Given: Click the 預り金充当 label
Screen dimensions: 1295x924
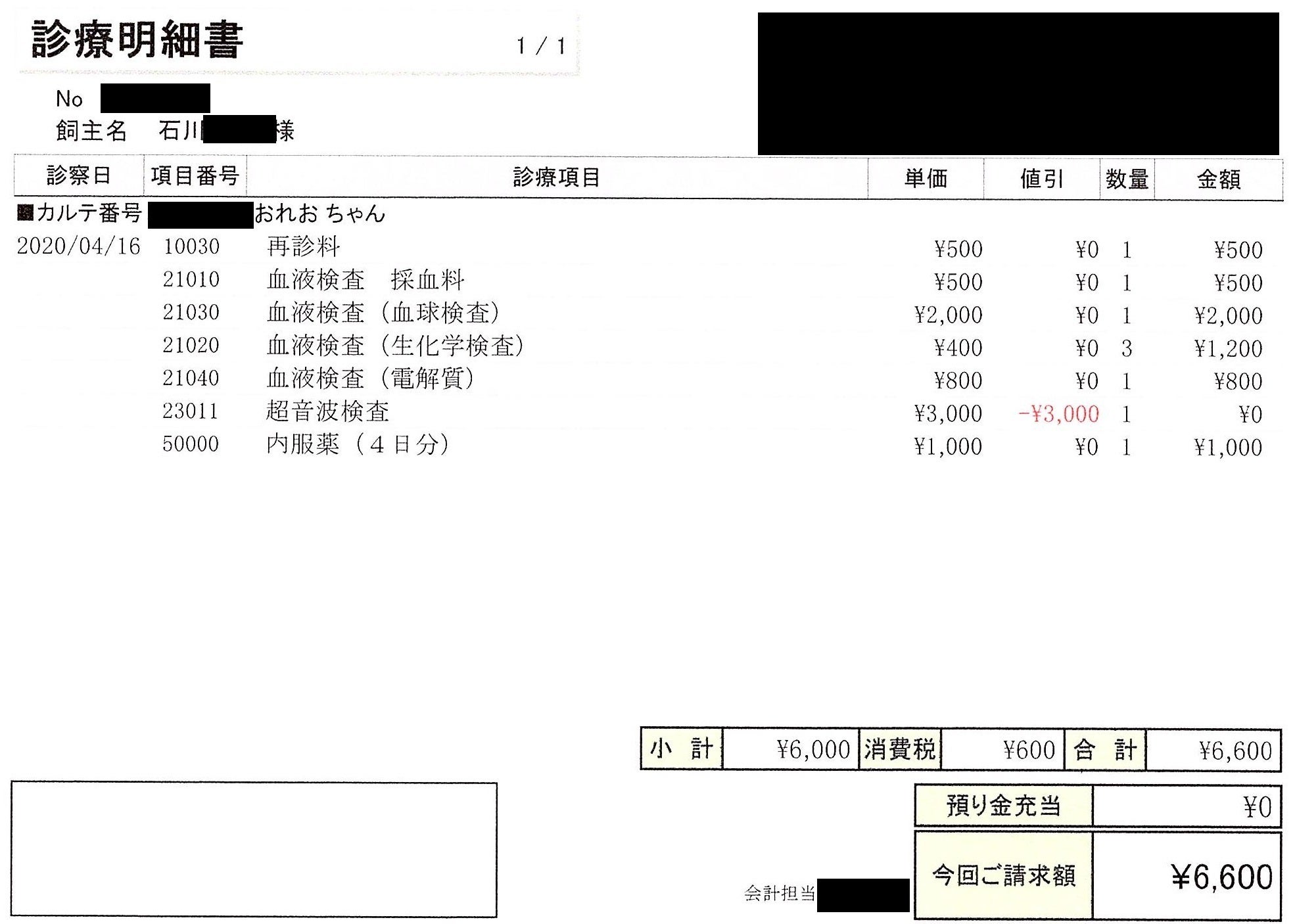Looking at the screenshot, I should [x=1003, y=806].
